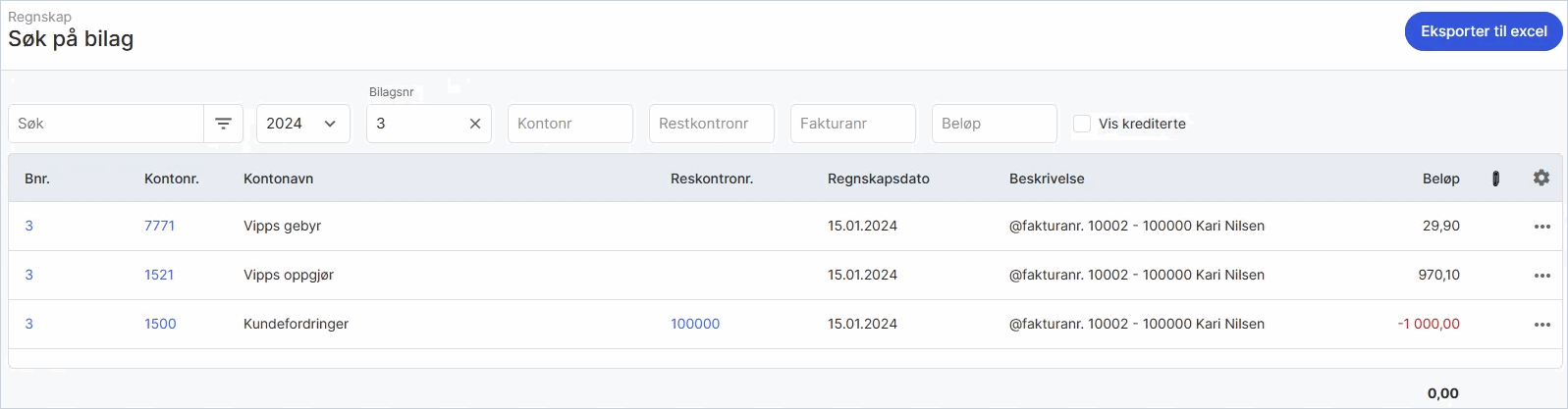
Task: Open more options for Kundefordringer row
Action: click(x=1542, y=325)
